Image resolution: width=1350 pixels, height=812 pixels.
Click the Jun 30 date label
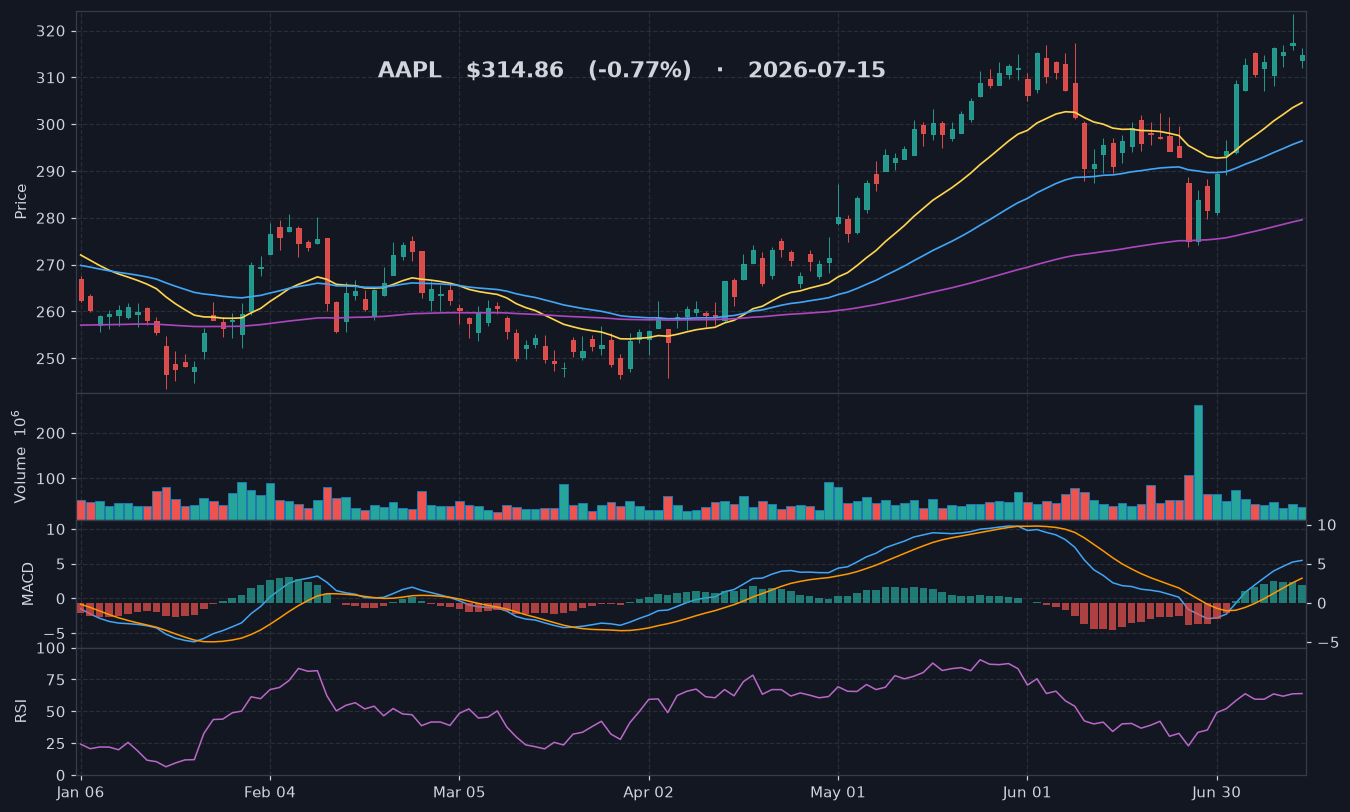coord(1217,794)
